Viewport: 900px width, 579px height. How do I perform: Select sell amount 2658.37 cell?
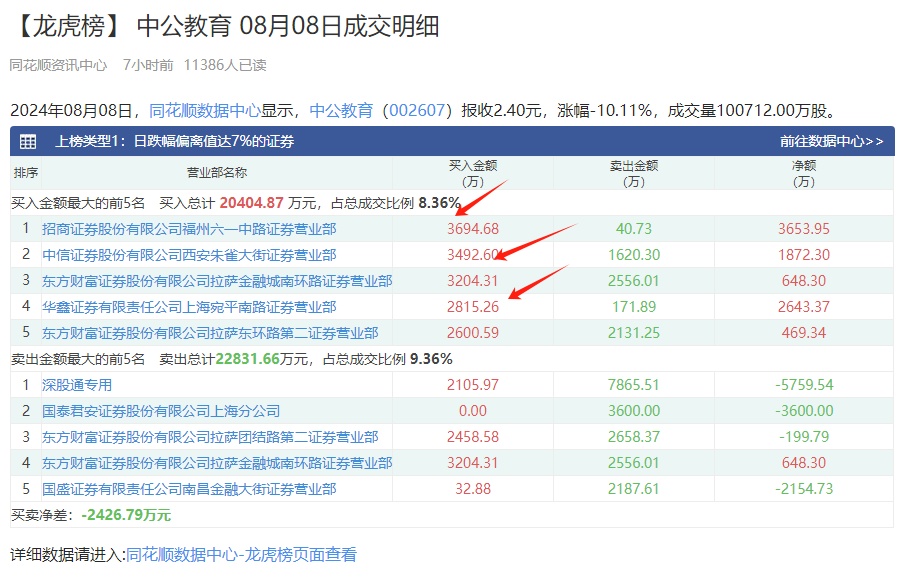click(634, 437)
